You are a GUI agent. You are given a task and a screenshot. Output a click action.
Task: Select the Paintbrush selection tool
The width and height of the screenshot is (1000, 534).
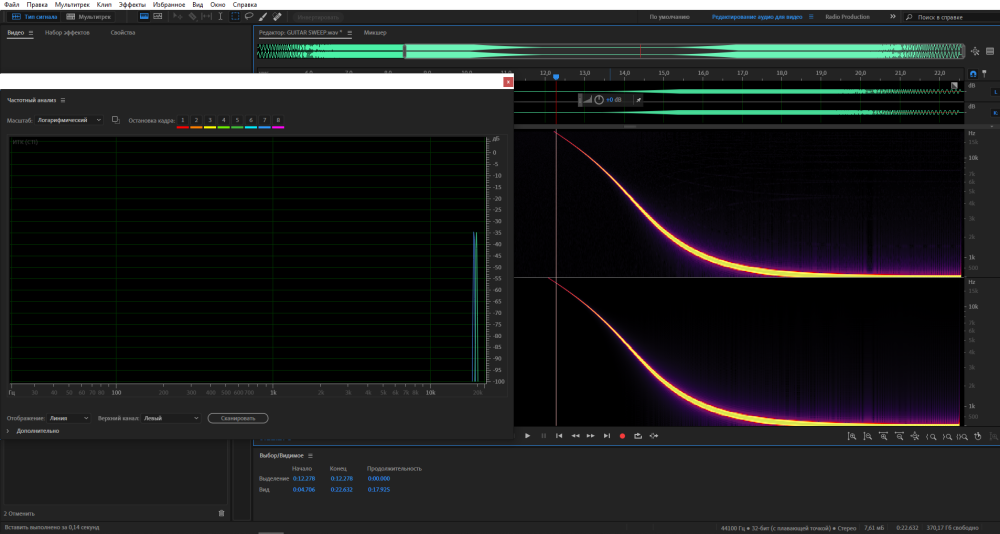click(x=262, y=17)
